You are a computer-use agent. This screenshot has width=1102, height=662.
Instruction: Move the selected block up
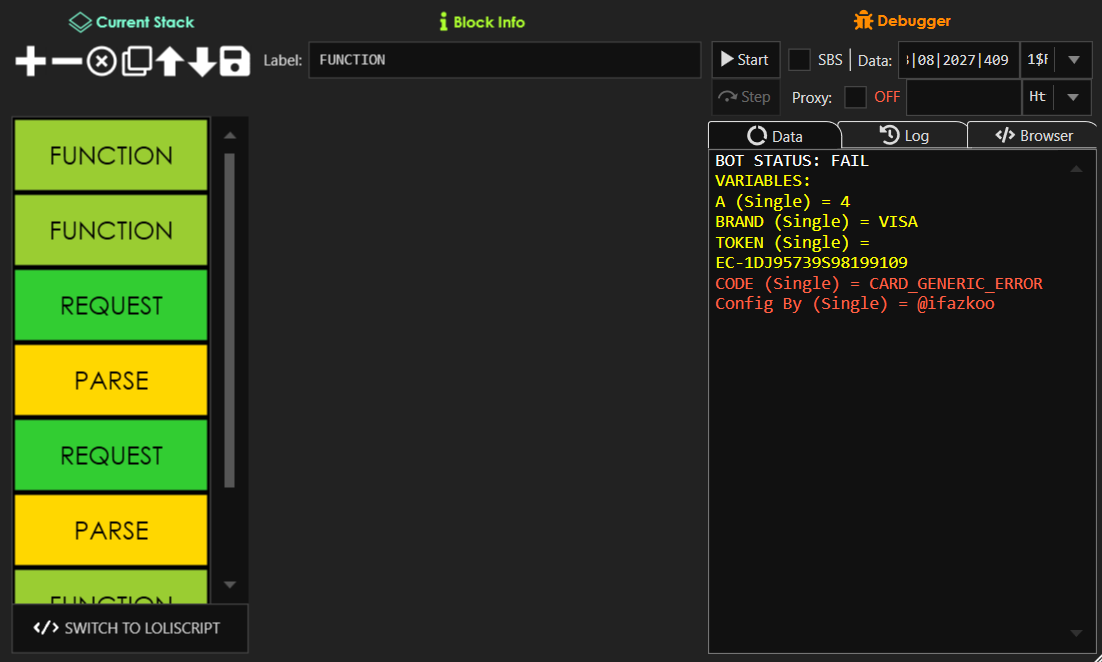(169, 61)
